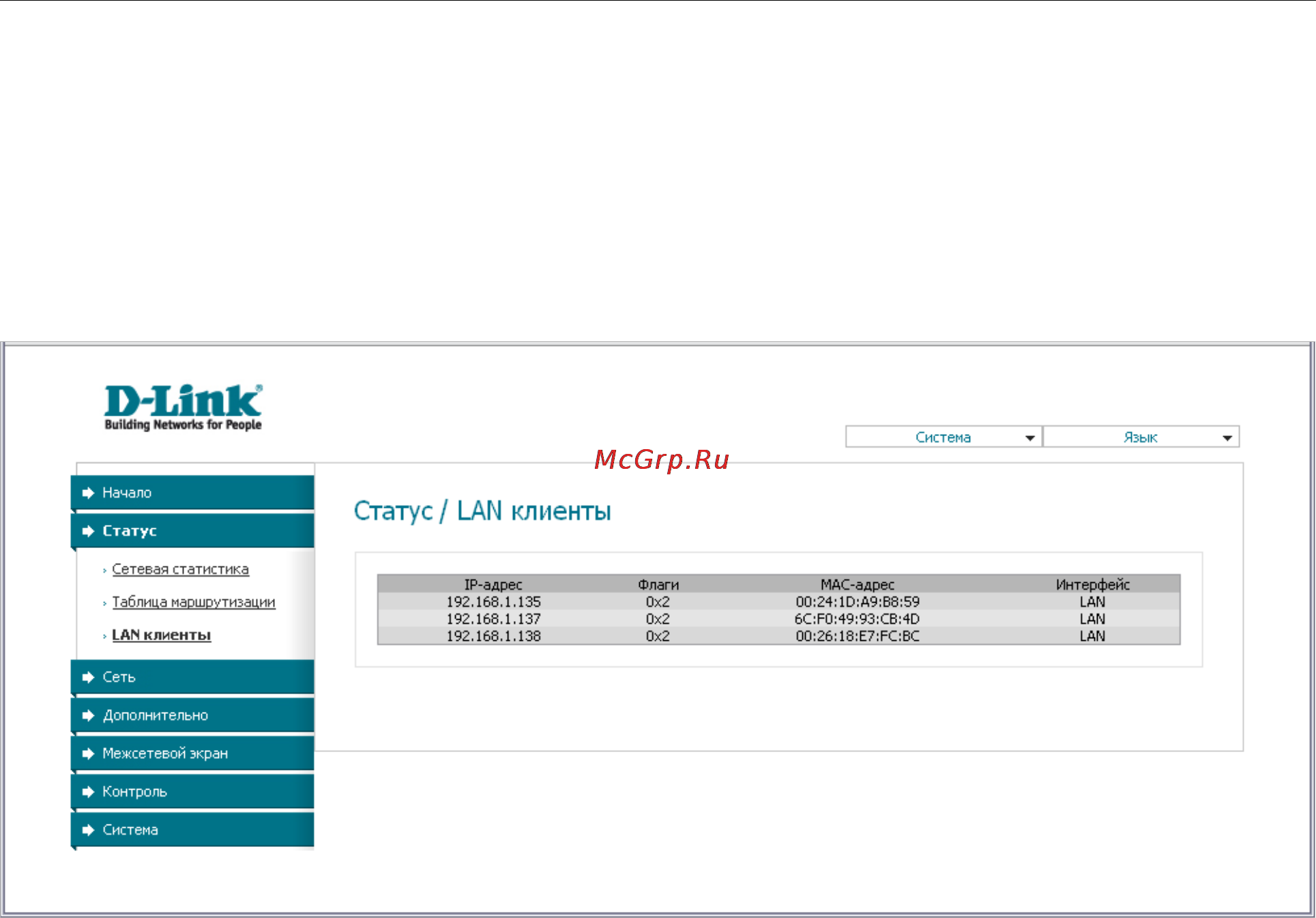
Task: Open the Начало menu section
Action: (x=192, y=493)
